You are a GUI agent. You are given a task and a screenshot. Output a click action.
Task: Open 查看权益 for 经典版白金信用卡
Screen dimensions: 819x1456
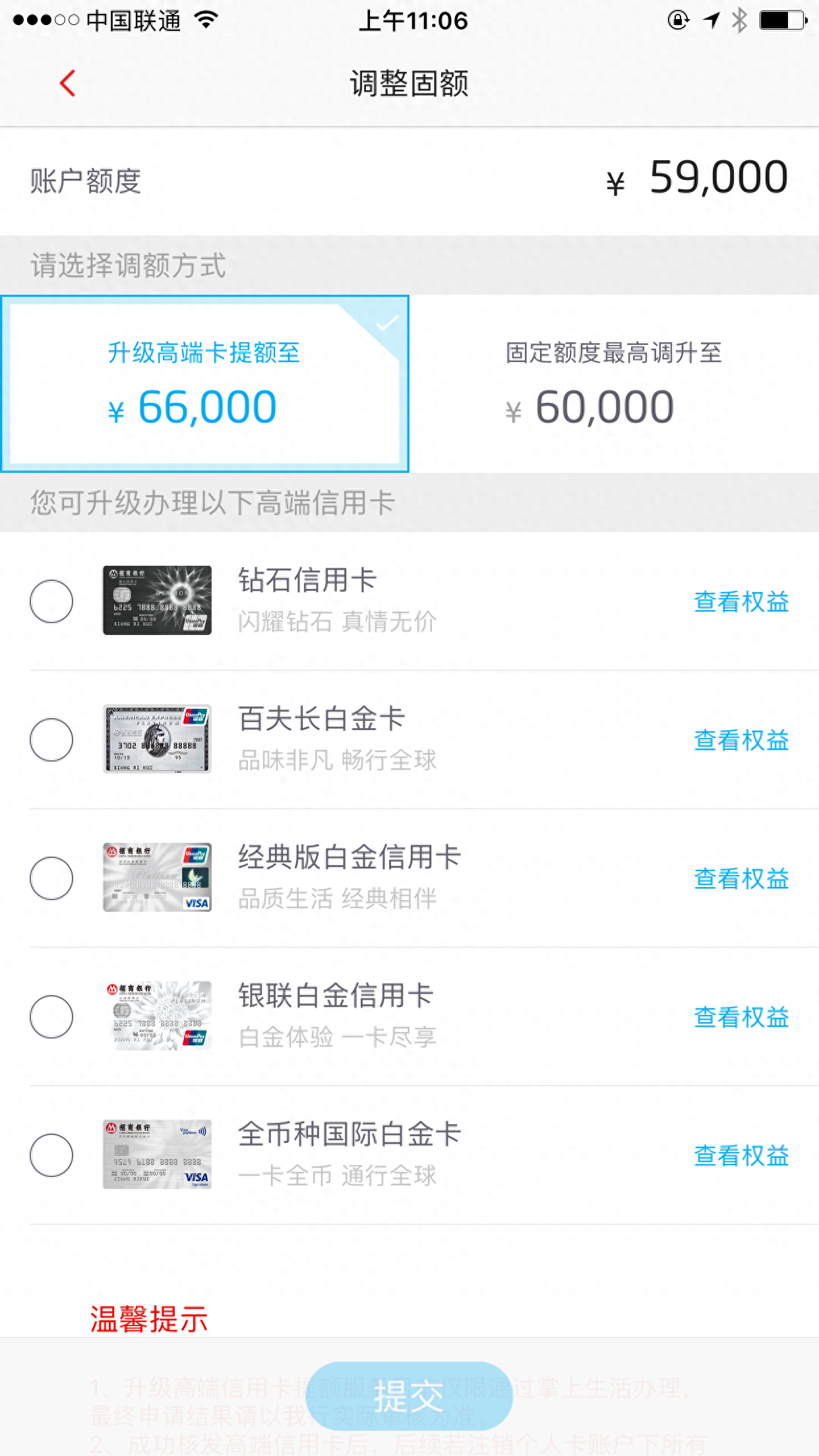pos(741,879)
